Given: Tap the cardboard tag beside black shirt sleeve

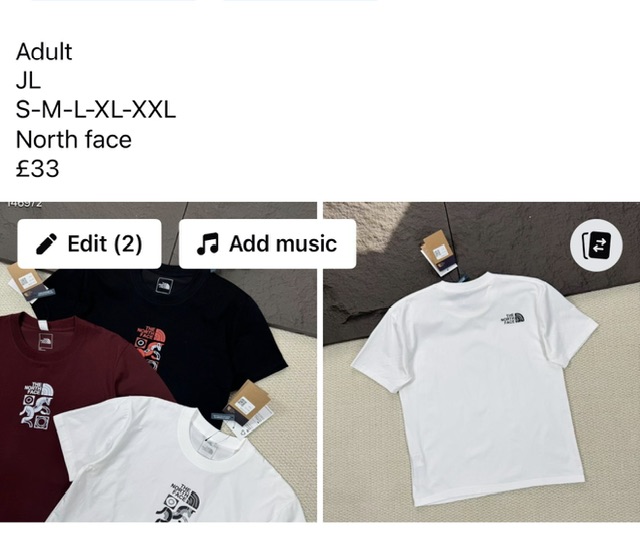Looking at the screenshot, I should [x=249, y=404].
